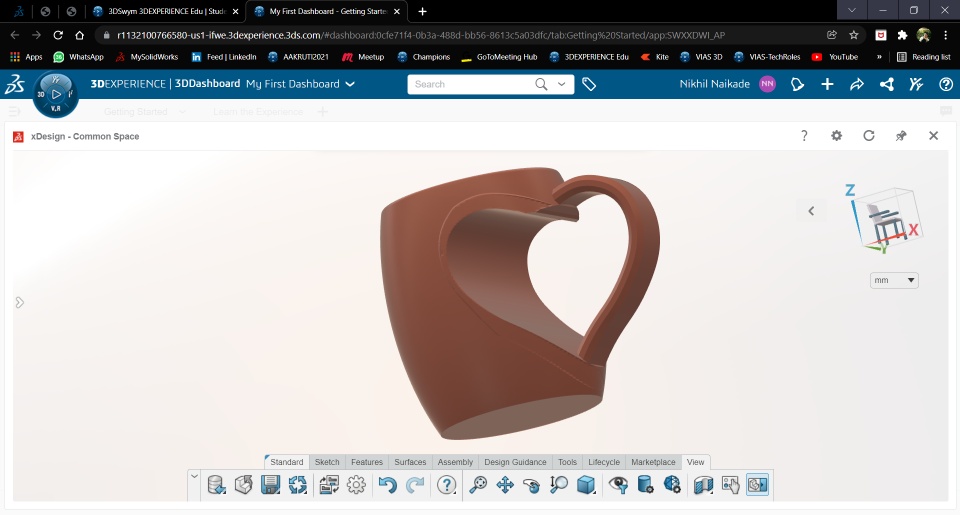Image resolution: width=960 pixels, height=515 pixels.
Task: Open the Surfaces tab
Action: (410, 462)
